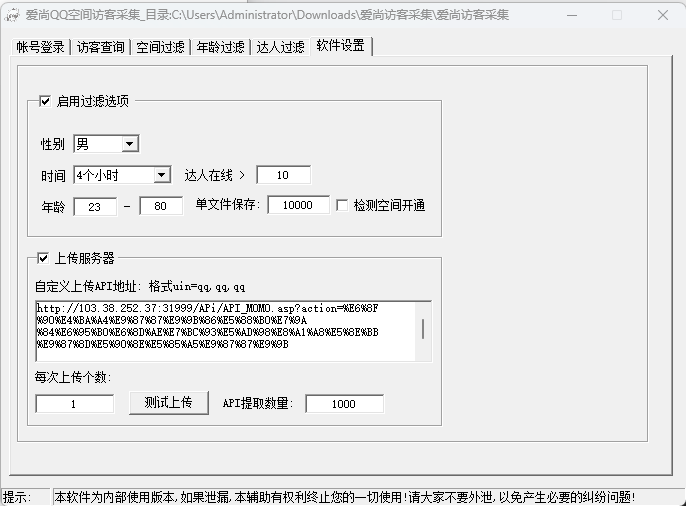686x506 pixels.
Task: Click the maximum age field showing 80
Action: pyautogui.click(x=161, y=206)
